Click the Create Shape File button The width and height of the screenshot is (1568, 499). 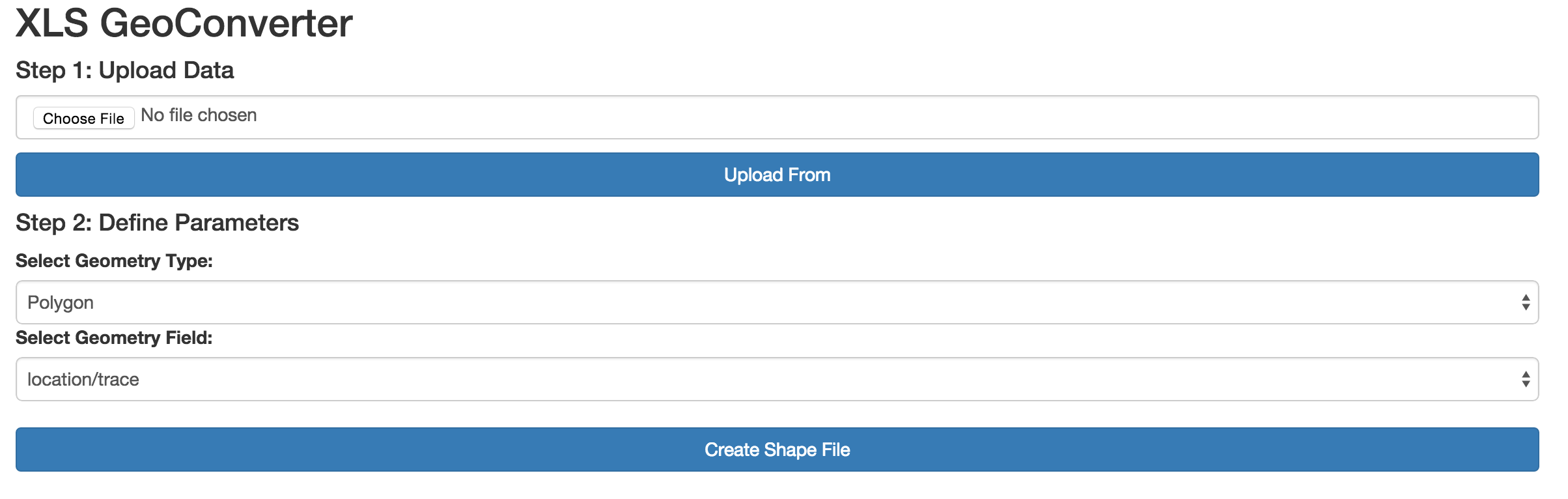pyautogui.click(x=777, y=449)
